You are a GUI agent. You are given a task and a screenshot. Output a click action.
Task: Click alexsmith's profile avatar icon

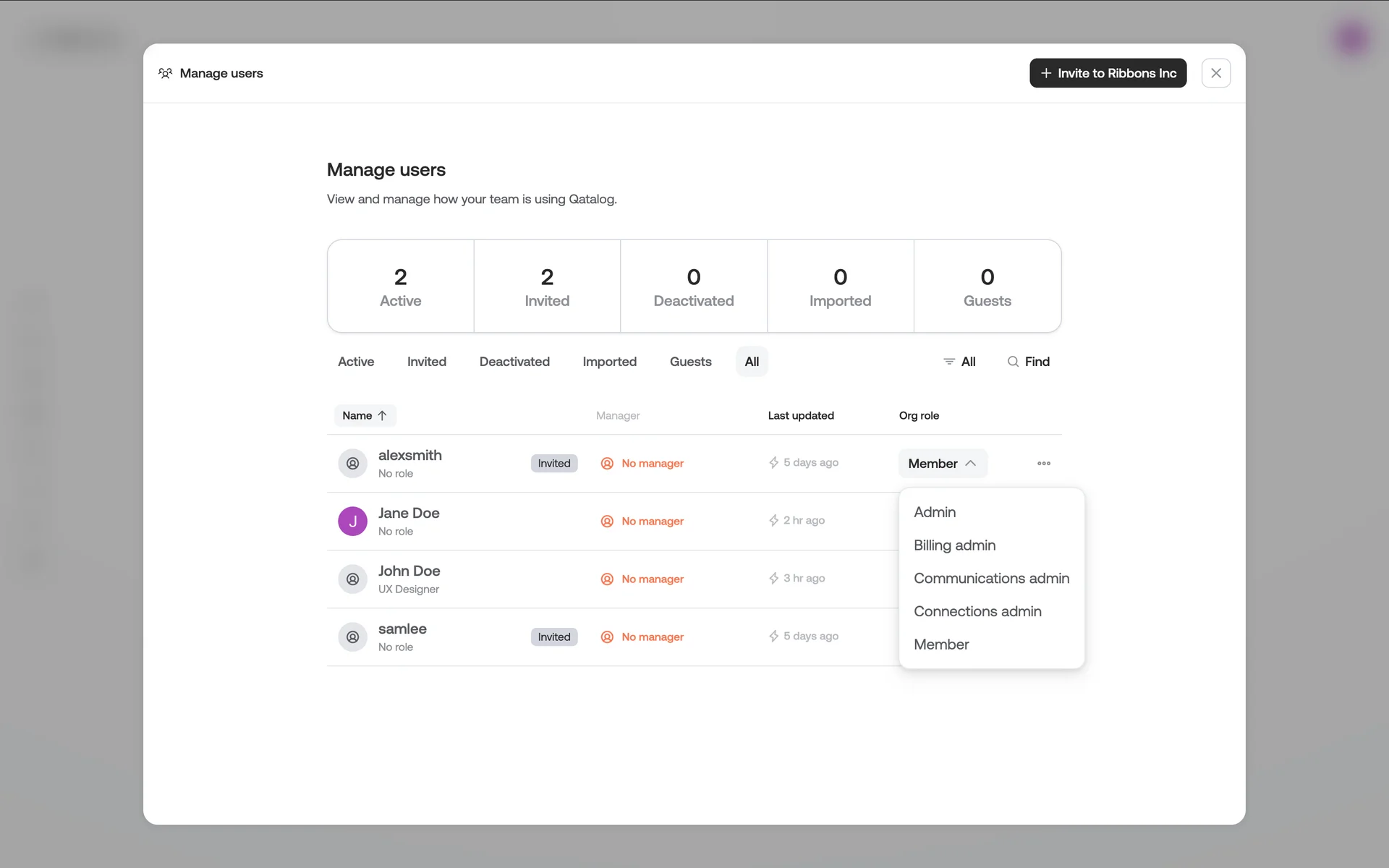point(352,463)
